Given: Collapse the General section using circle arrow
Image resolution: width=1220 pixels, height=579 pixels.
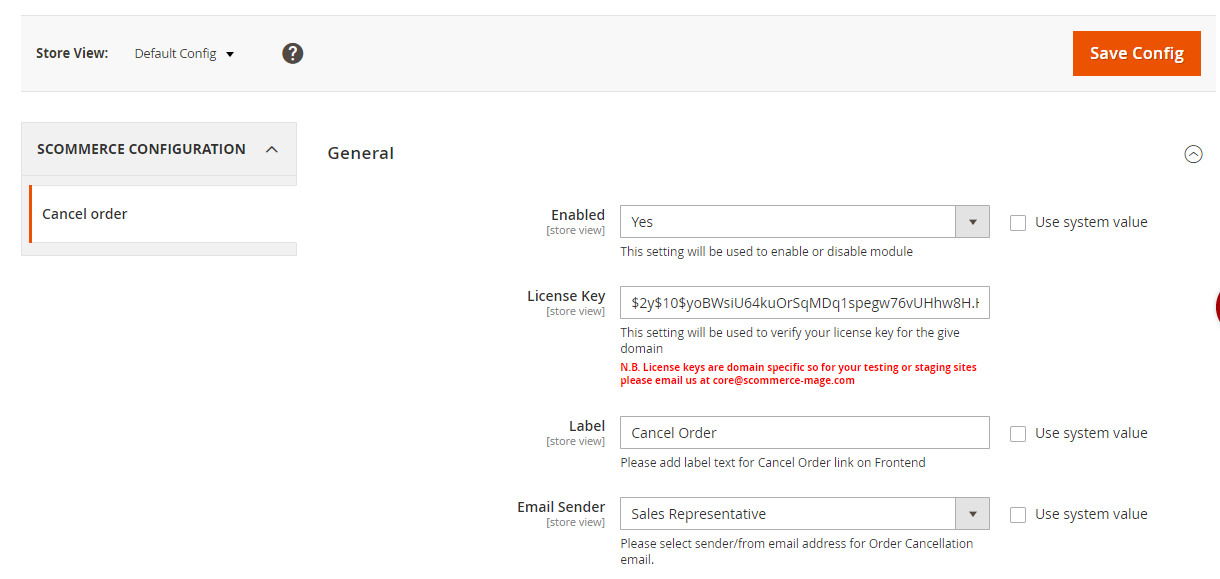Looking at the screenshot, I should [x=1193, y=154].
